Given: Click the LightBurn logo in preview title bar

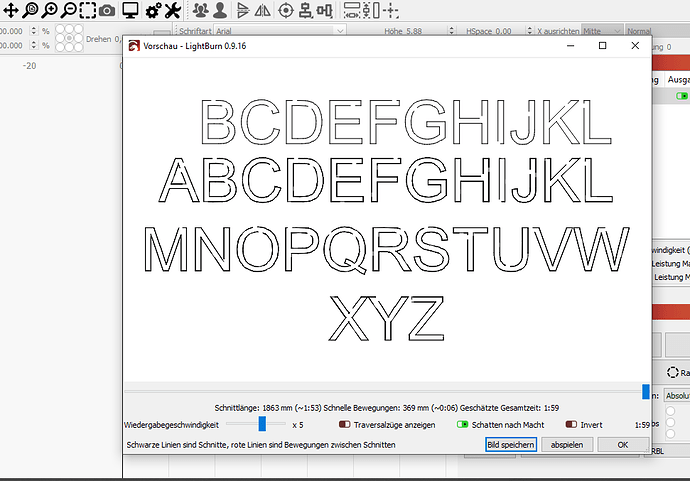Looking at the screenshot, I should [x=134, y=46].
